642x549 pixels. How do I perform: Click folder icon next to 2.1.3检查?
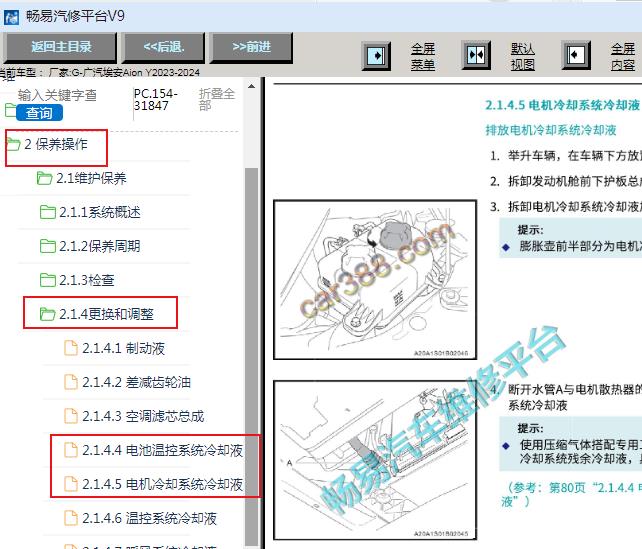47,280
